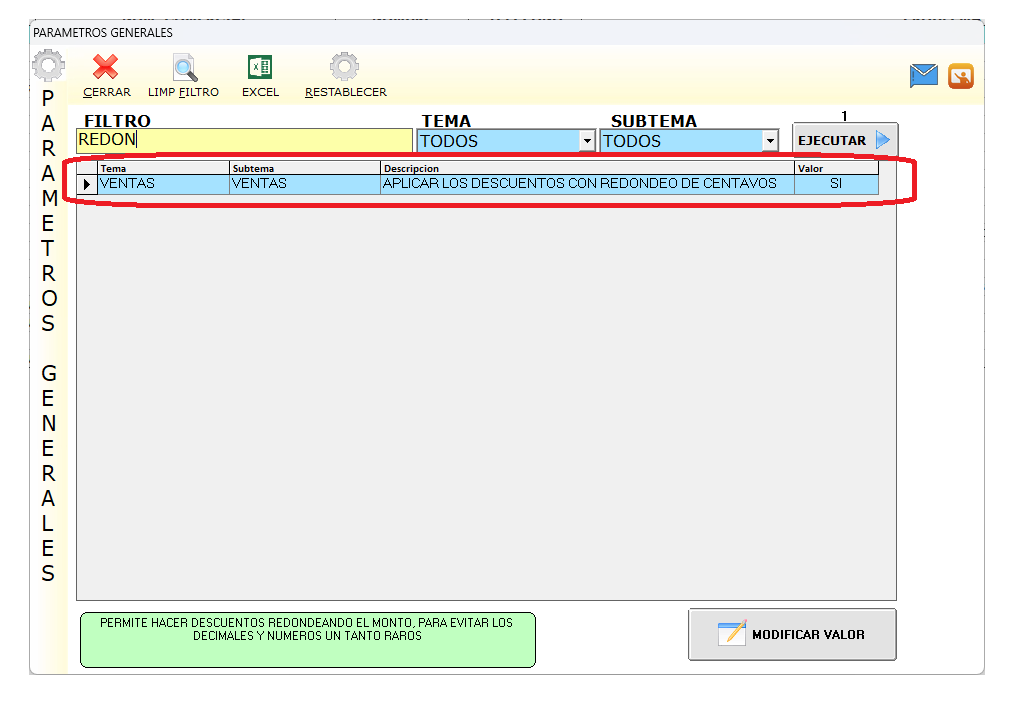The image size is (1021, 727).
Task: Focus the FILTRO text field containing REDON
Action: point(244,140)
